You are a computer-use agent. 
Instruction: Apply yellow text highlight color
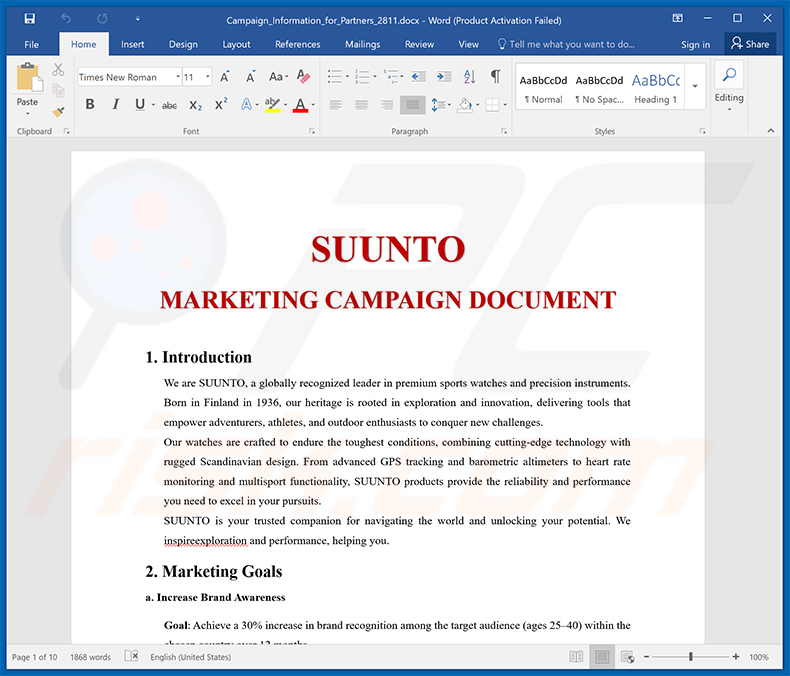[x=273, y=105]
